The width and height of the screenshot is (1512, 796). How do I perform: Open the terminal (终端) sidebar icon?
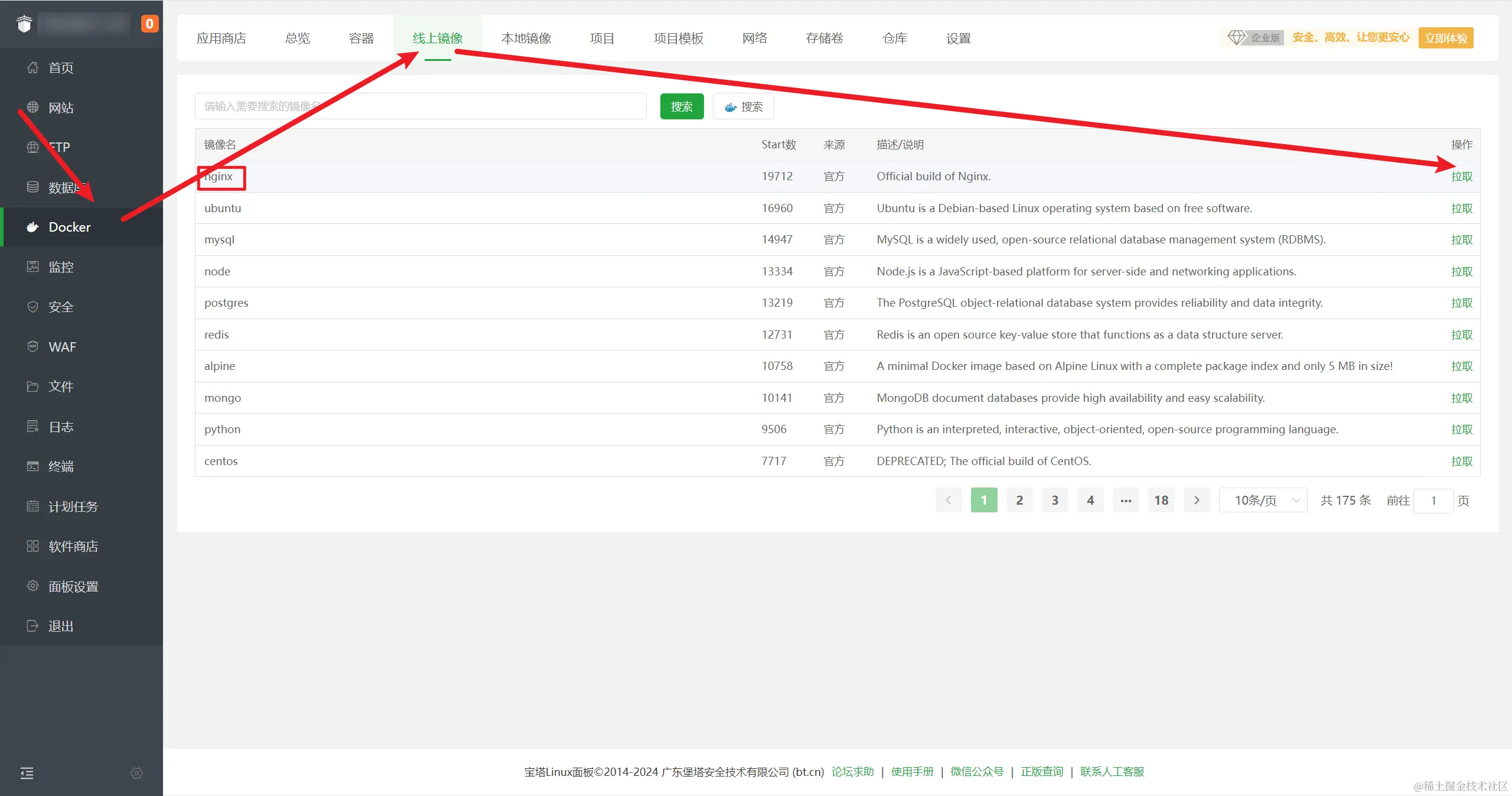pyautogui.click(x=32, y=466)
